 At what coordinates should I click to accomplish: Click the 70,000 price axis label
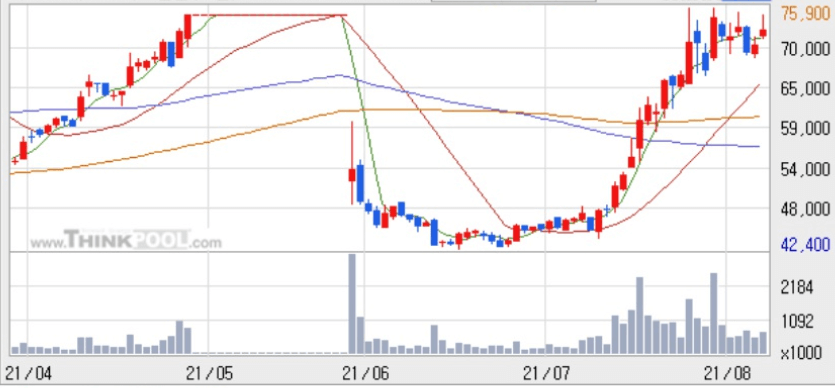coord(805,49)
